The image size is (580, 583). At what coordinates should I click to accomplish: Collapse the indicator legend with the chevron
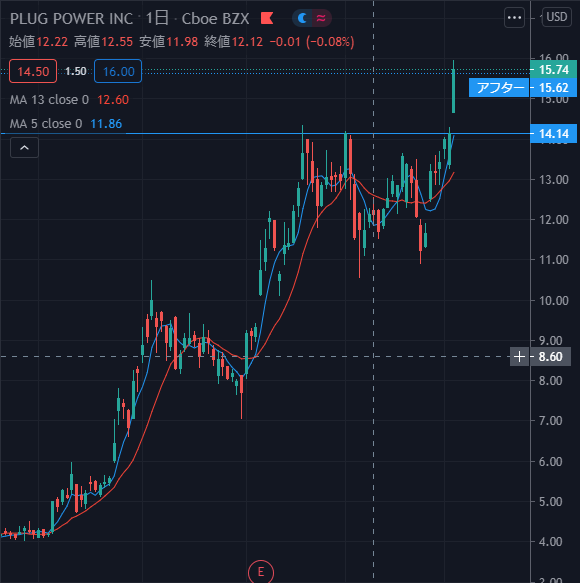click(24, 148)
